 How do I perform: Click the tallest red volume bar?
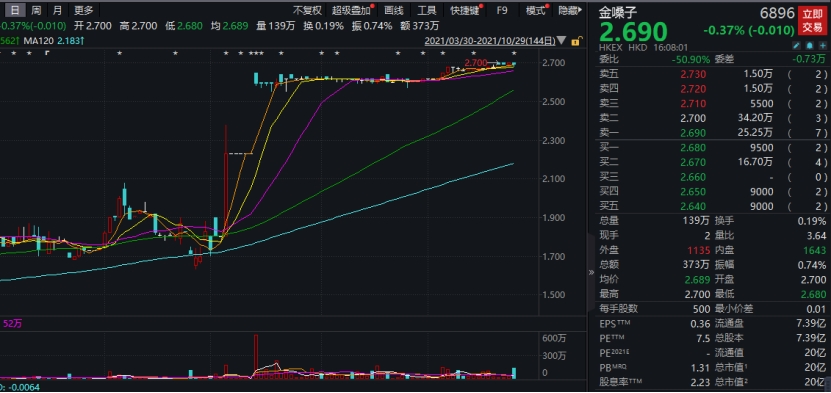pos(256,356)
